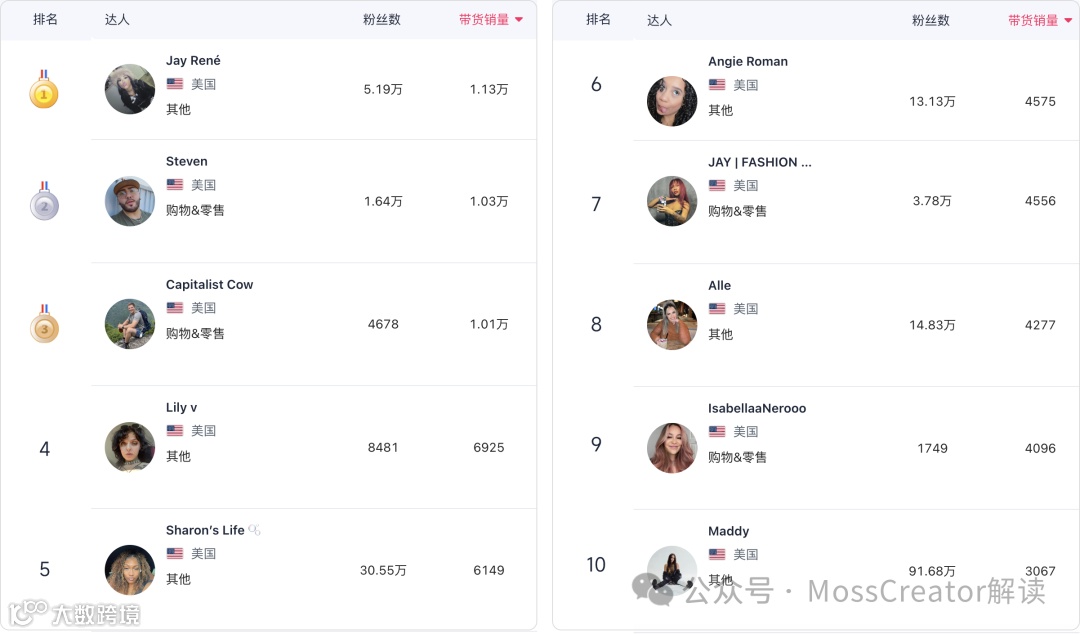Sort right table by 带货销量 arrow

(1068, 21)
